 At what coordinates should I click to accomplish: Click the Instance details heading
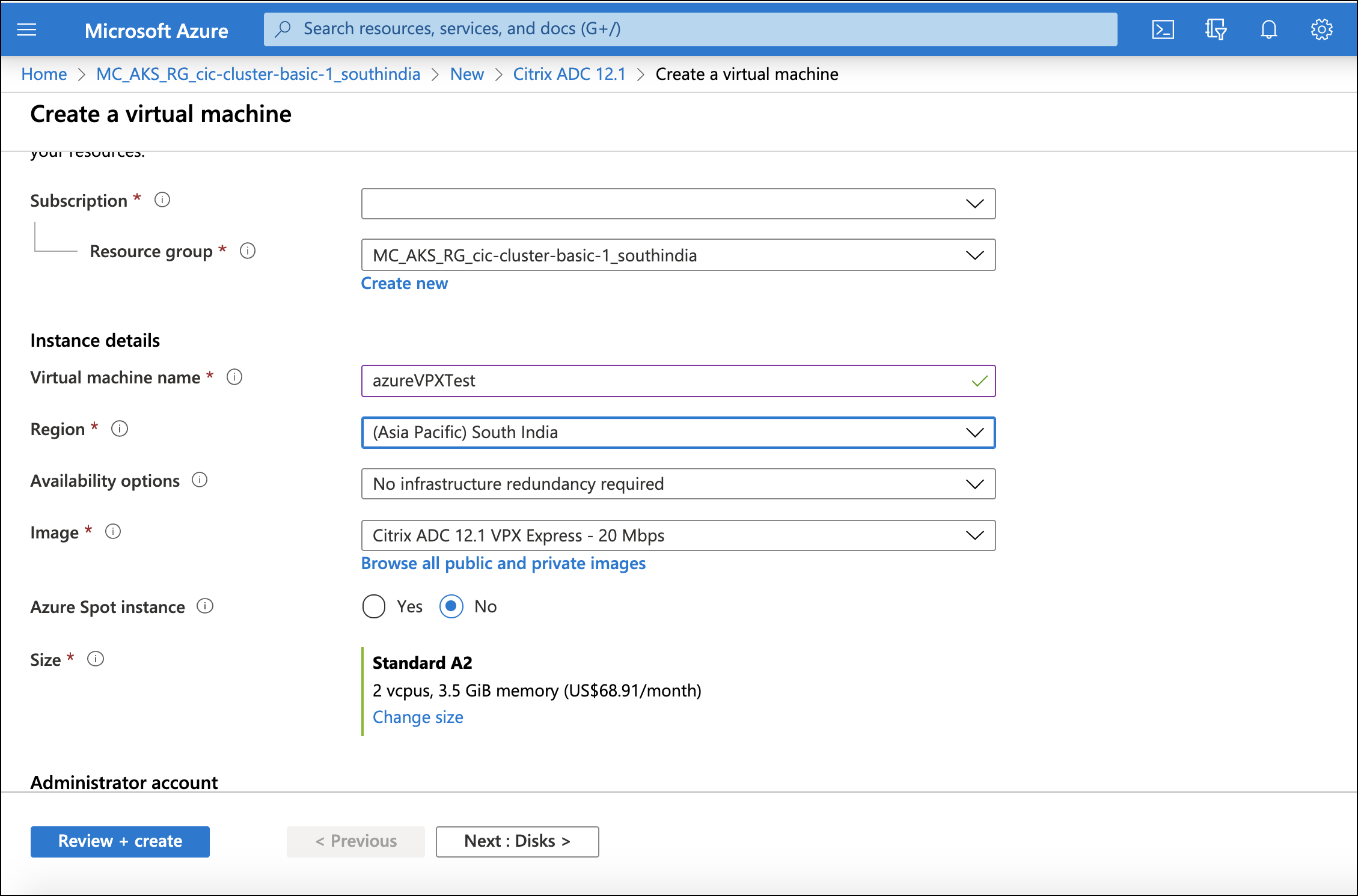coord(95,340)
